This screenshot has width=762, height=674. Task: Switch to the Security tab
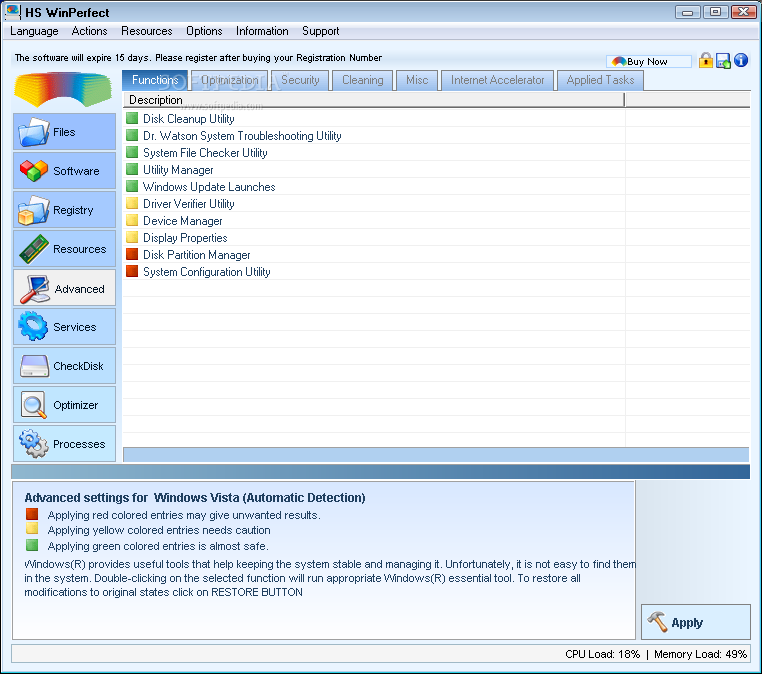pos(300,80)
